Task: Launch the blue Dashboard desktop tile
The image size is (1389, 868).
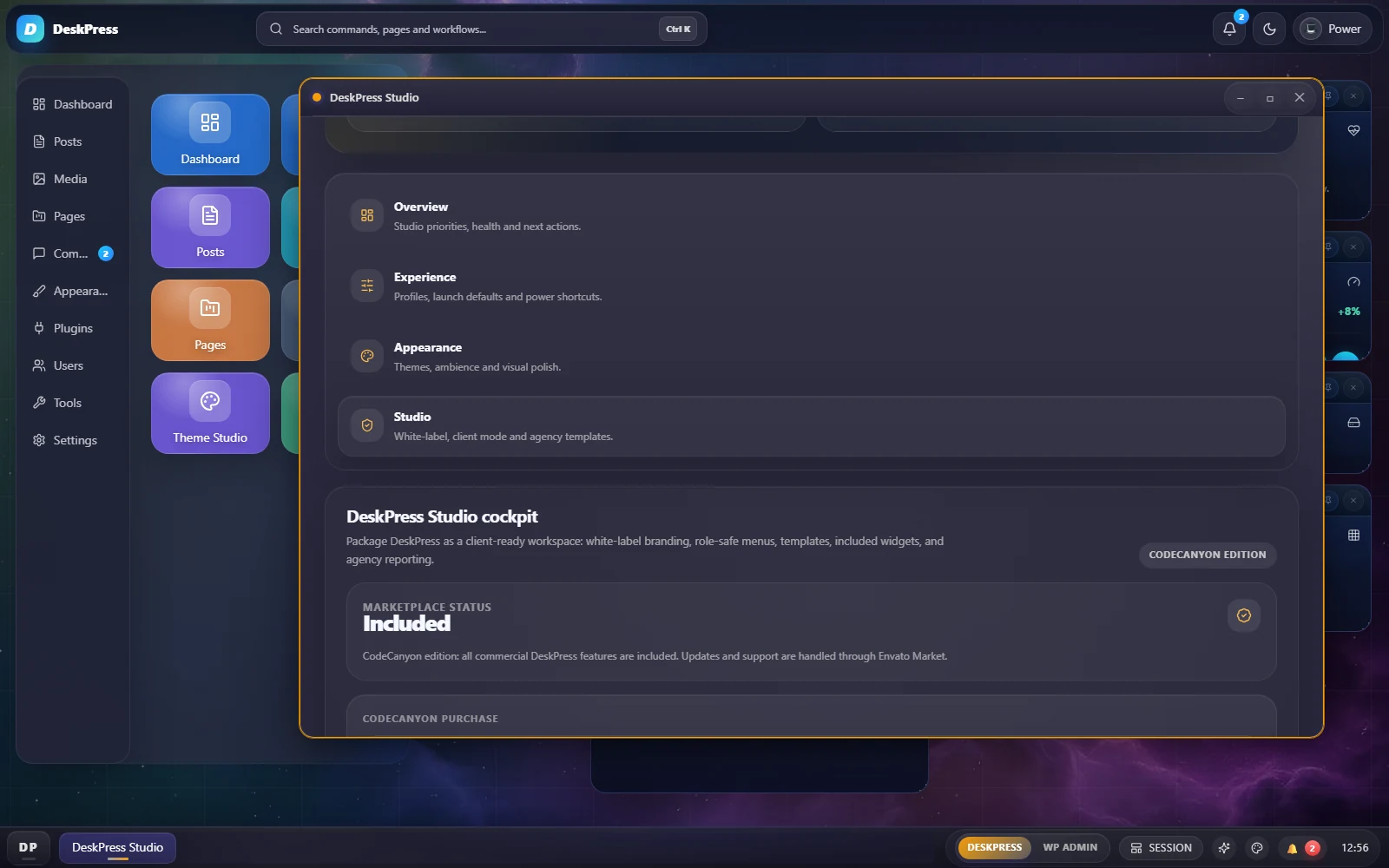Action: coord(210,135)
